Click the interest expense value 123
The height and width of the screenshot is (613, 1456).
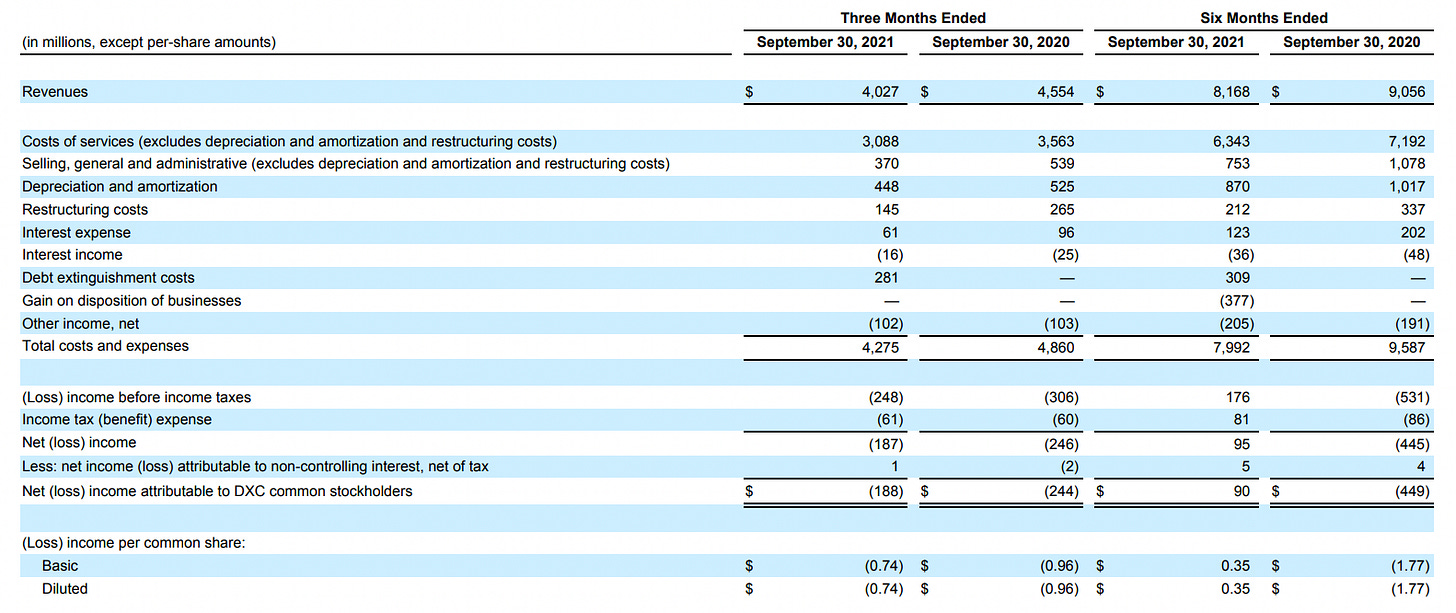click(x=1237, y=233)
